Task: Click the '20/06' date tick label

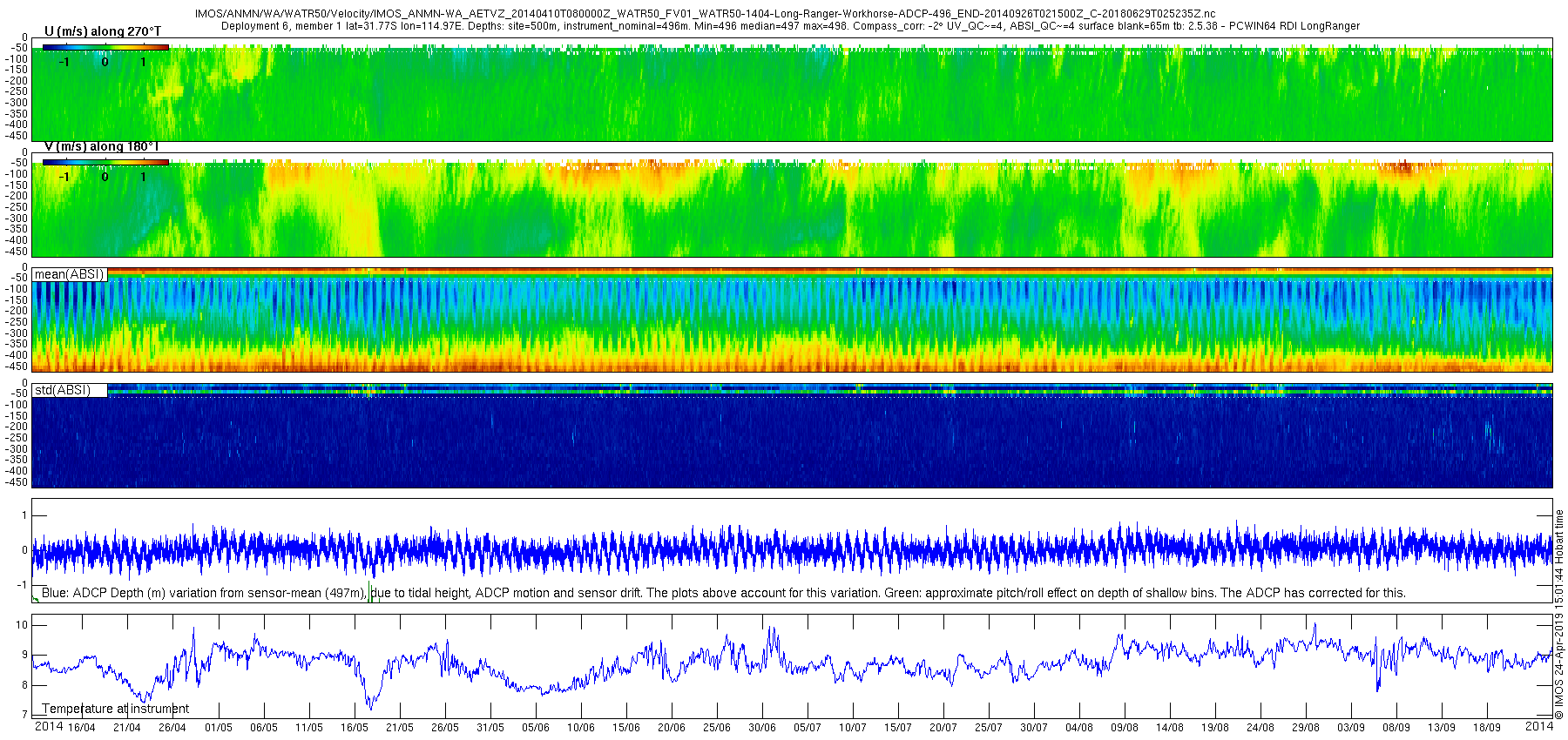Action: [671, 728]
